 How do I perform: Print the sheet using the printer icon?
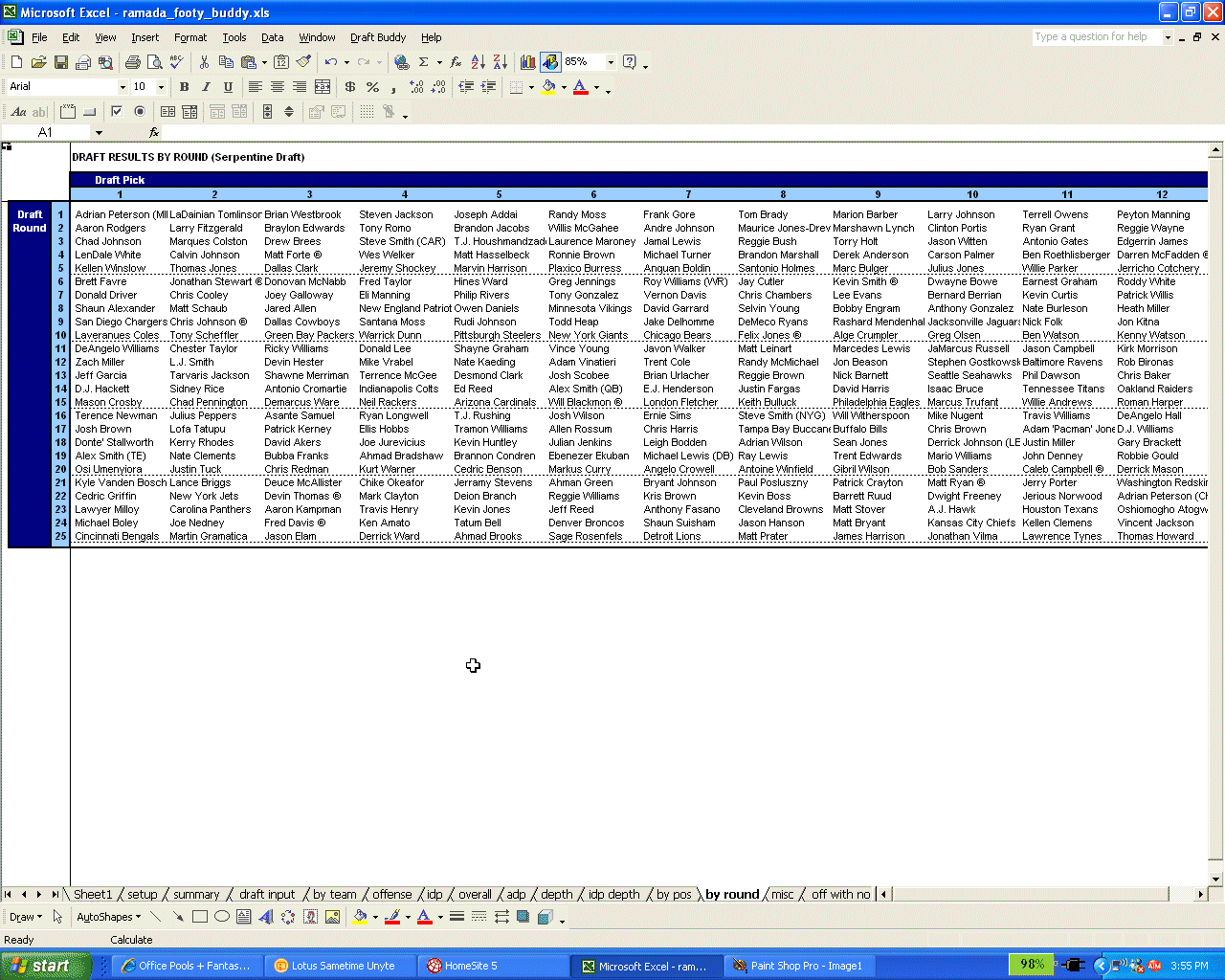132,62
